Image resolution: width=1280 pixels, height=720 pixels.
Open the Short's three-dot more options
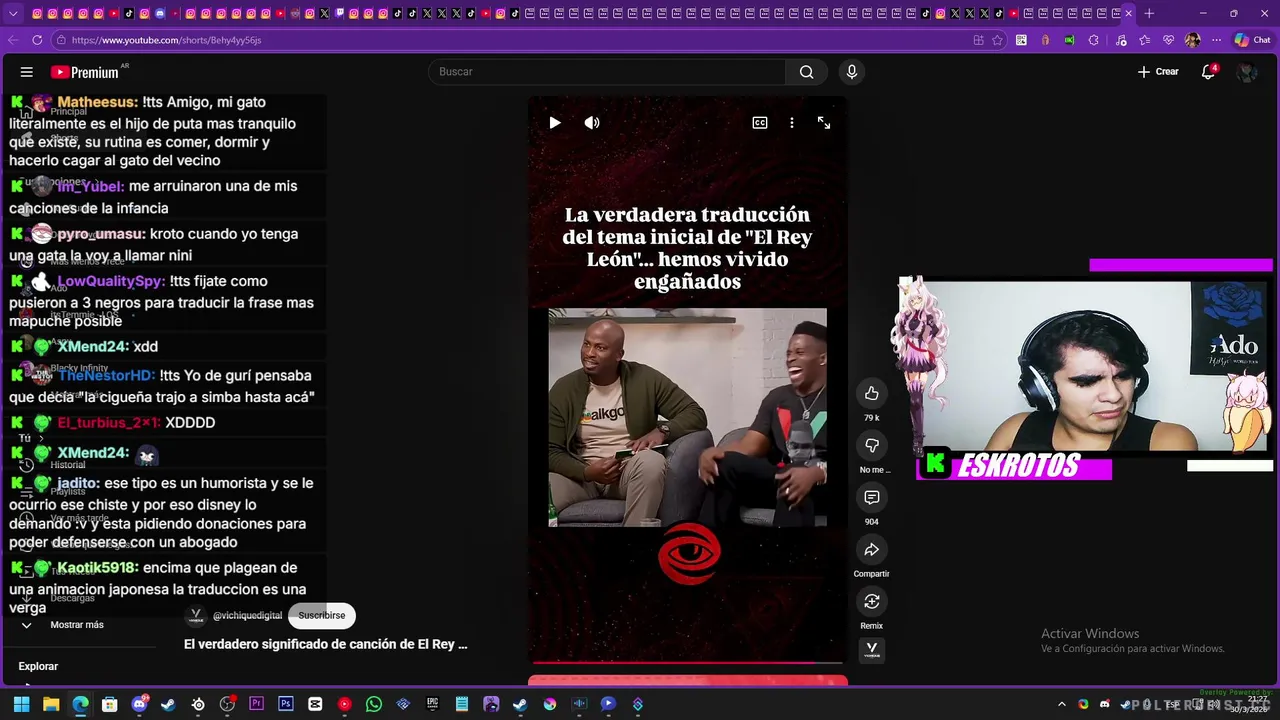tap(792, 122)
